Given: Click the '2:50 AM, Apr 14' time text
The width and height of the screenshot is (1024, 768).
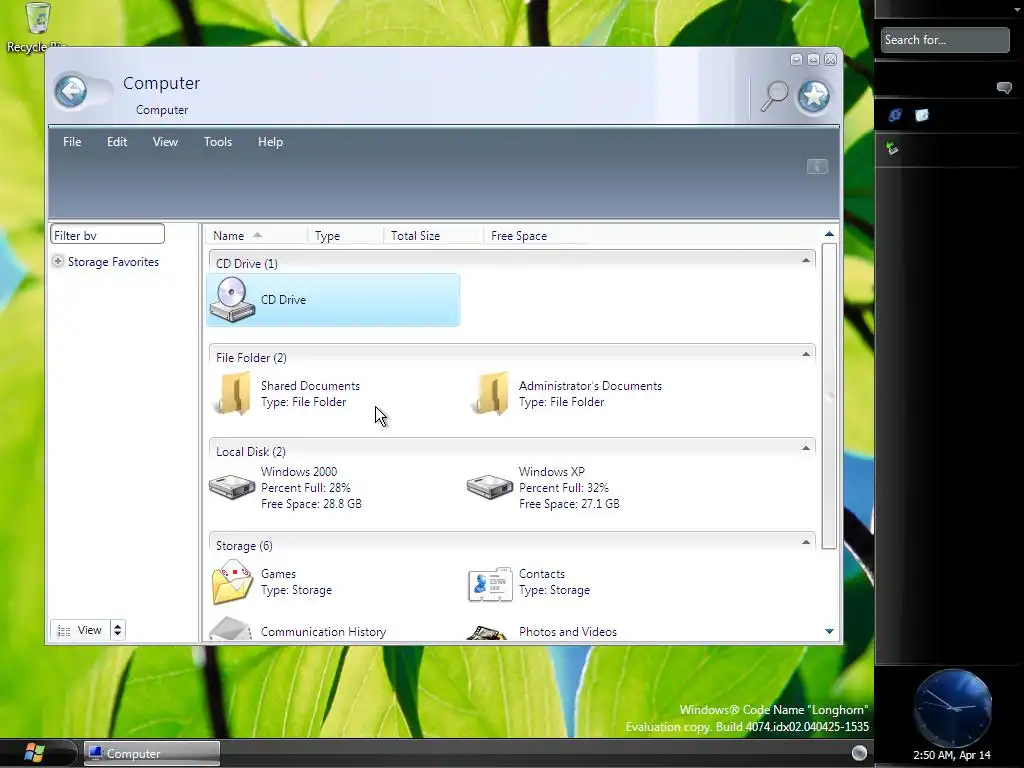Looking at the screenshot, I should (952, 755).
